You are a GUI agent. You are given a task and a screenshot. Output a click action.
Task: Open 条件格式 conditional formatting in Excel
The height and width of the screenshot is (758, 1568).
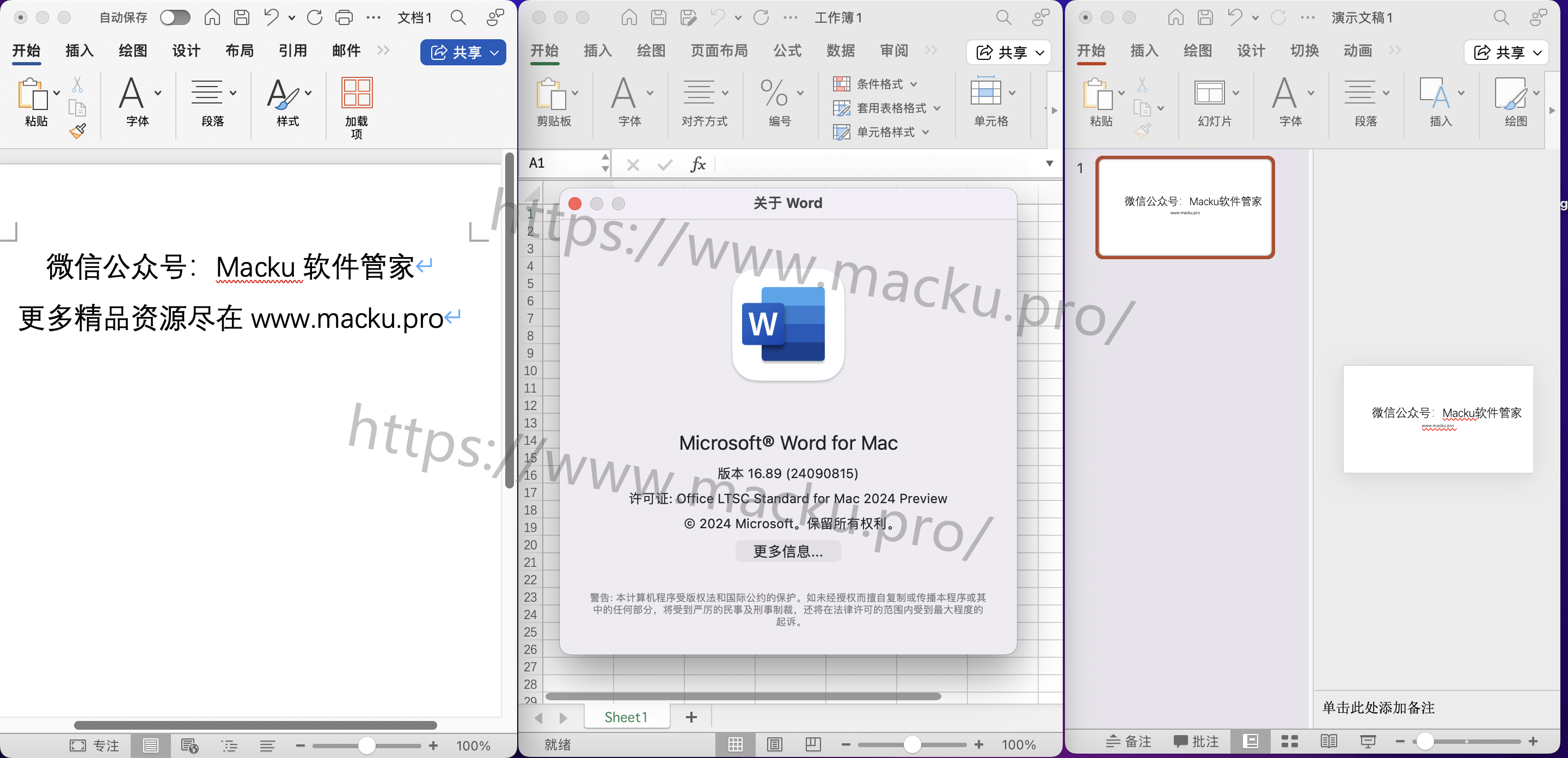coord(875,84)
